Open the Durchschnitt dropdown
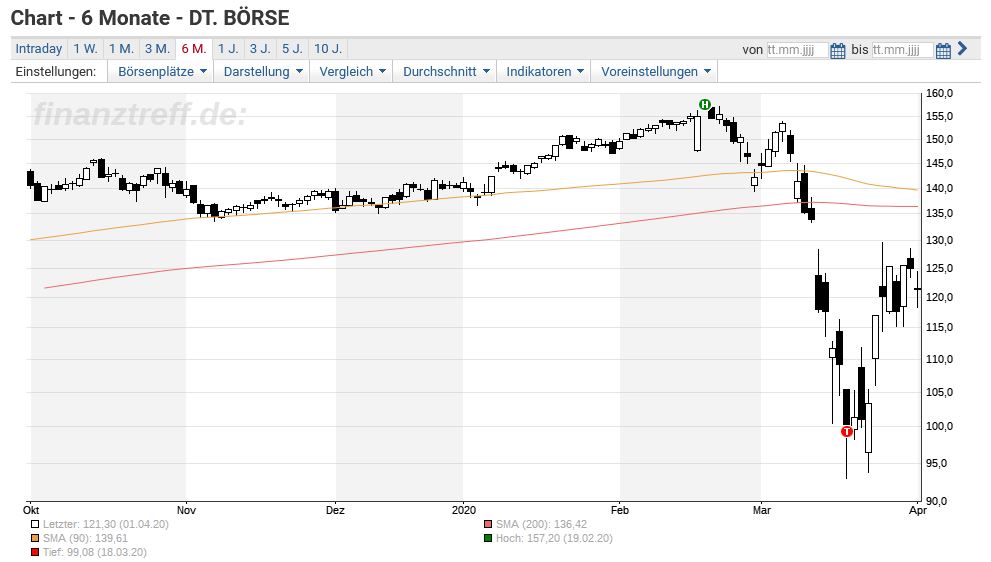 click(446, 71)
